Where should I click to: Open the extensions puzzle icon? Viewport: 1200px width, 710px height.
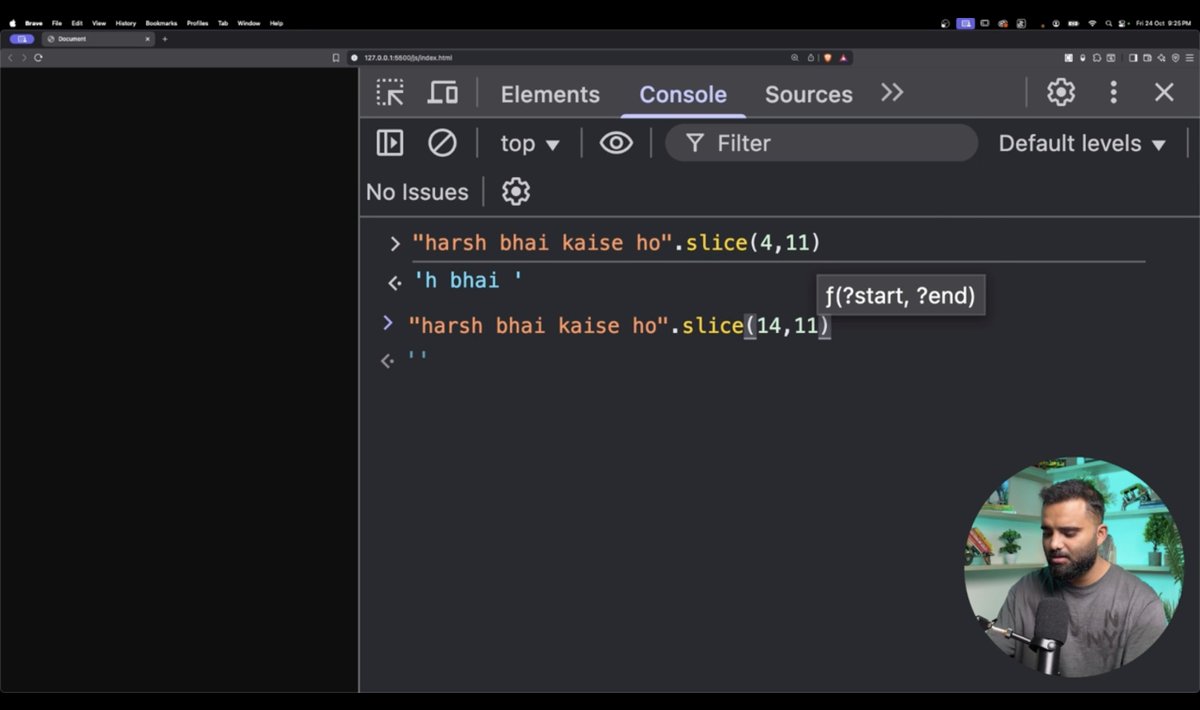(1097, 58)
